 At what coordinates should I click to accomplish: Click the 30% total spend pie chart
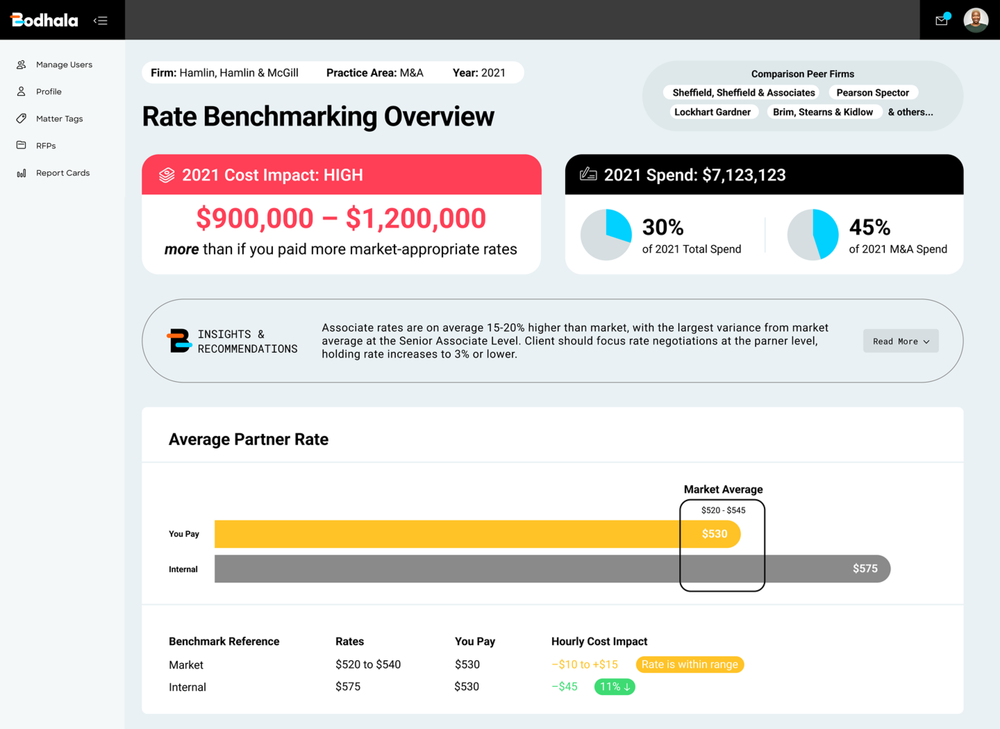coord(606,235)
